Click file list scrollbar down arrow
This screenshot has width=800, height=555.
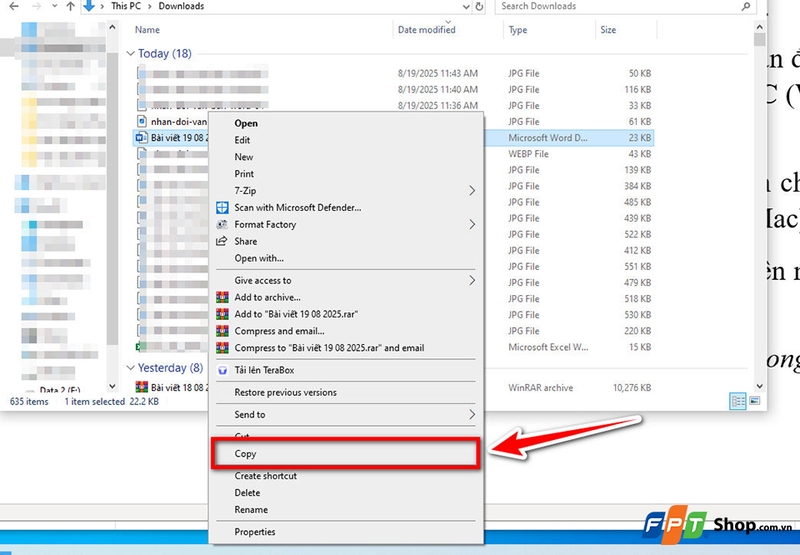759,386
